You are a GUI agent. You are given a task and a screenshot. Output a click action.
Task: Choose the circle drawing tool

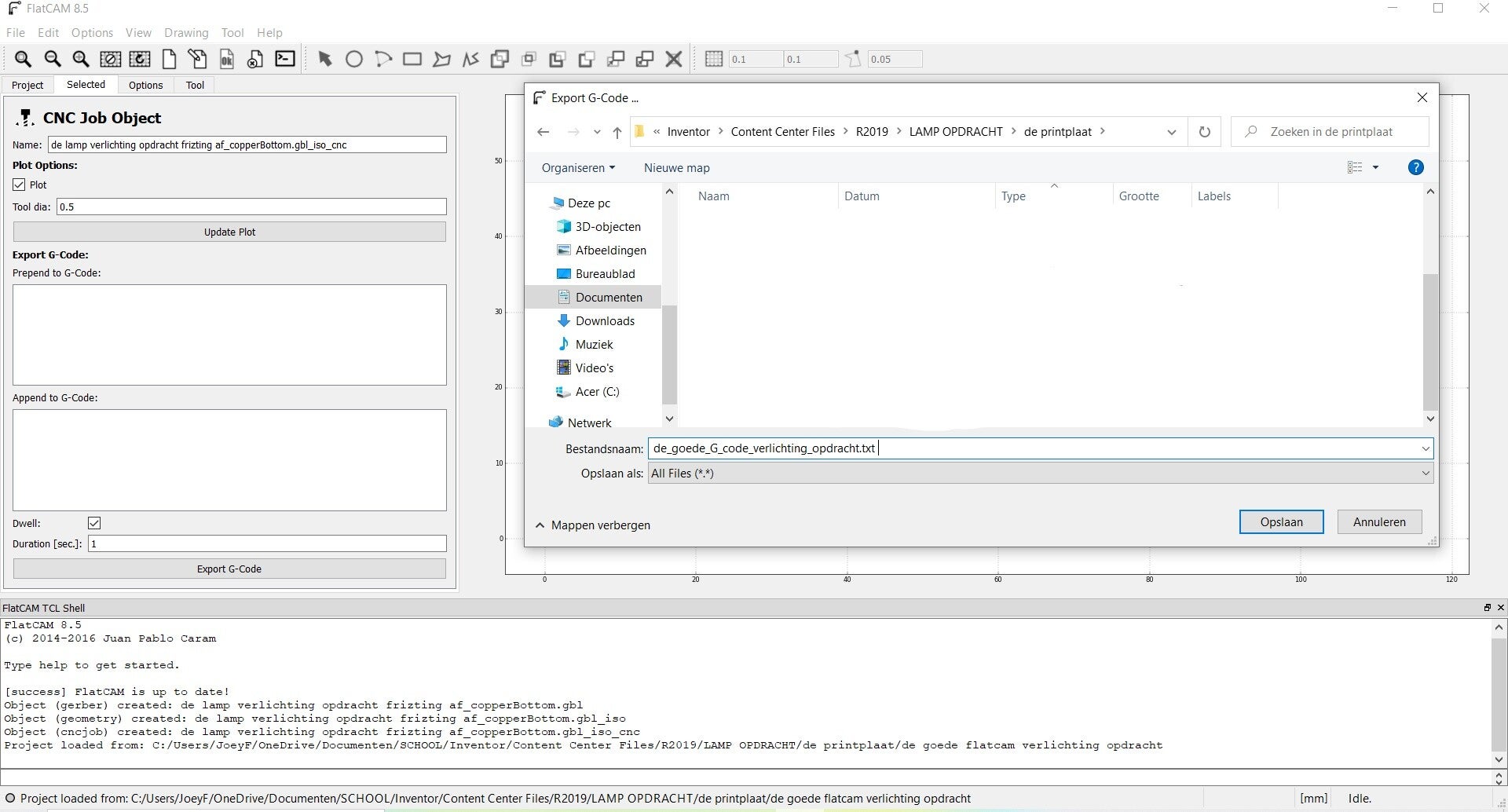pyautogui.click(x=354, y=59)
